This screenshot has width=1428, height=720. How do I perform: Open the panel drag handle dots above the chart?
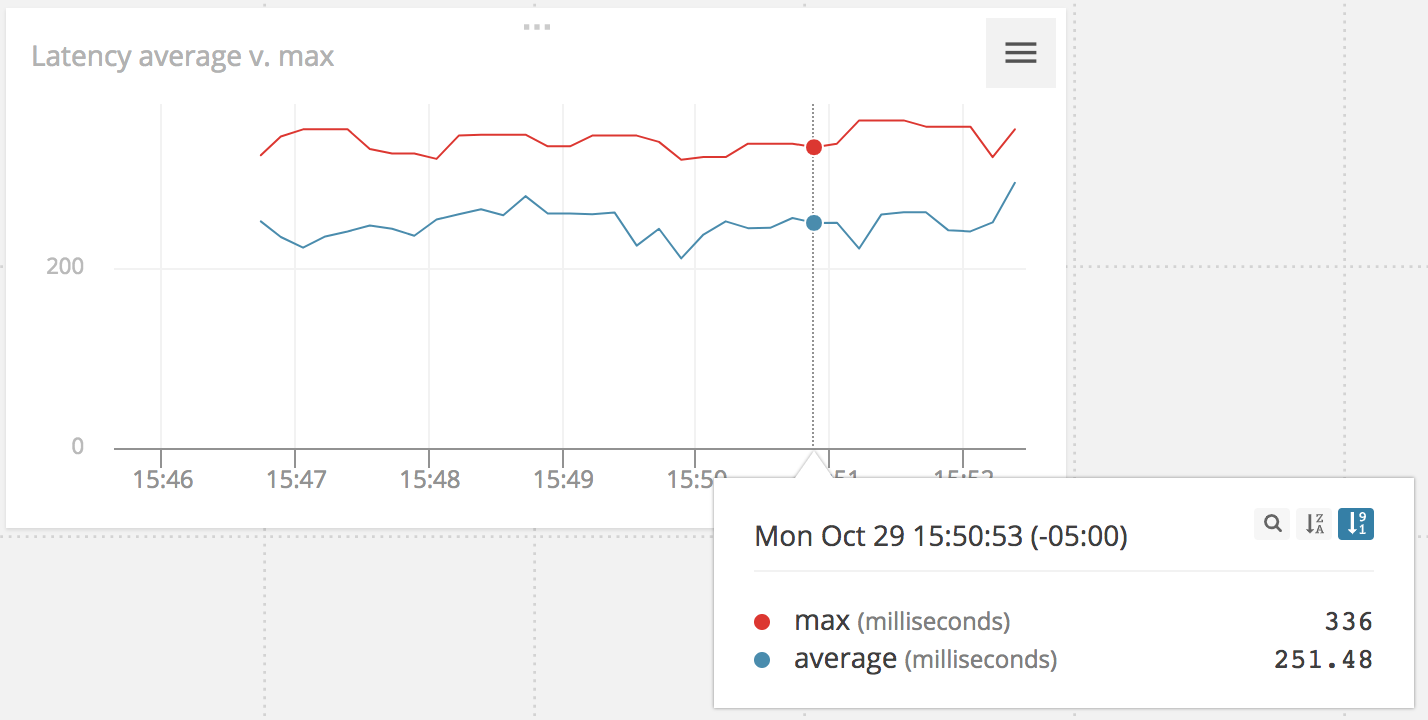pyautogui.click(x=537, y=26)
